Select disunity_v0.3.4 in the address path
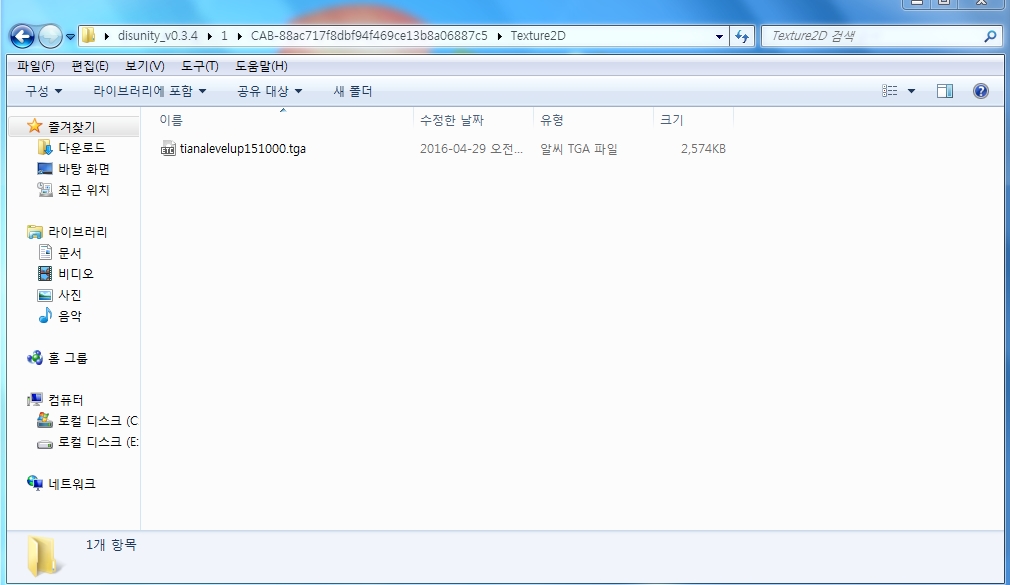Image resolution: width=1010 pixels, height=585 pixels. click(x=158, y=36)
